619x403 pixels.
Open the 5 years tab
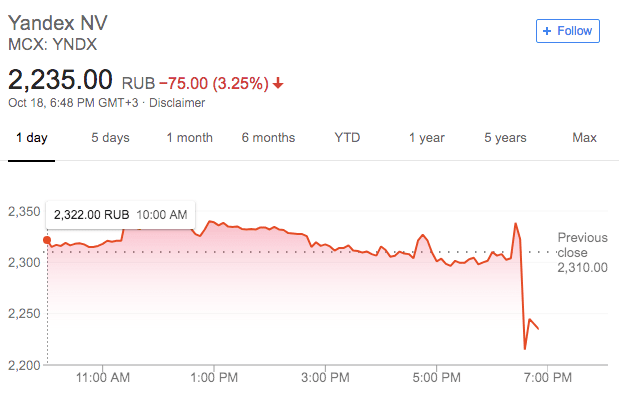pos(505,137)
